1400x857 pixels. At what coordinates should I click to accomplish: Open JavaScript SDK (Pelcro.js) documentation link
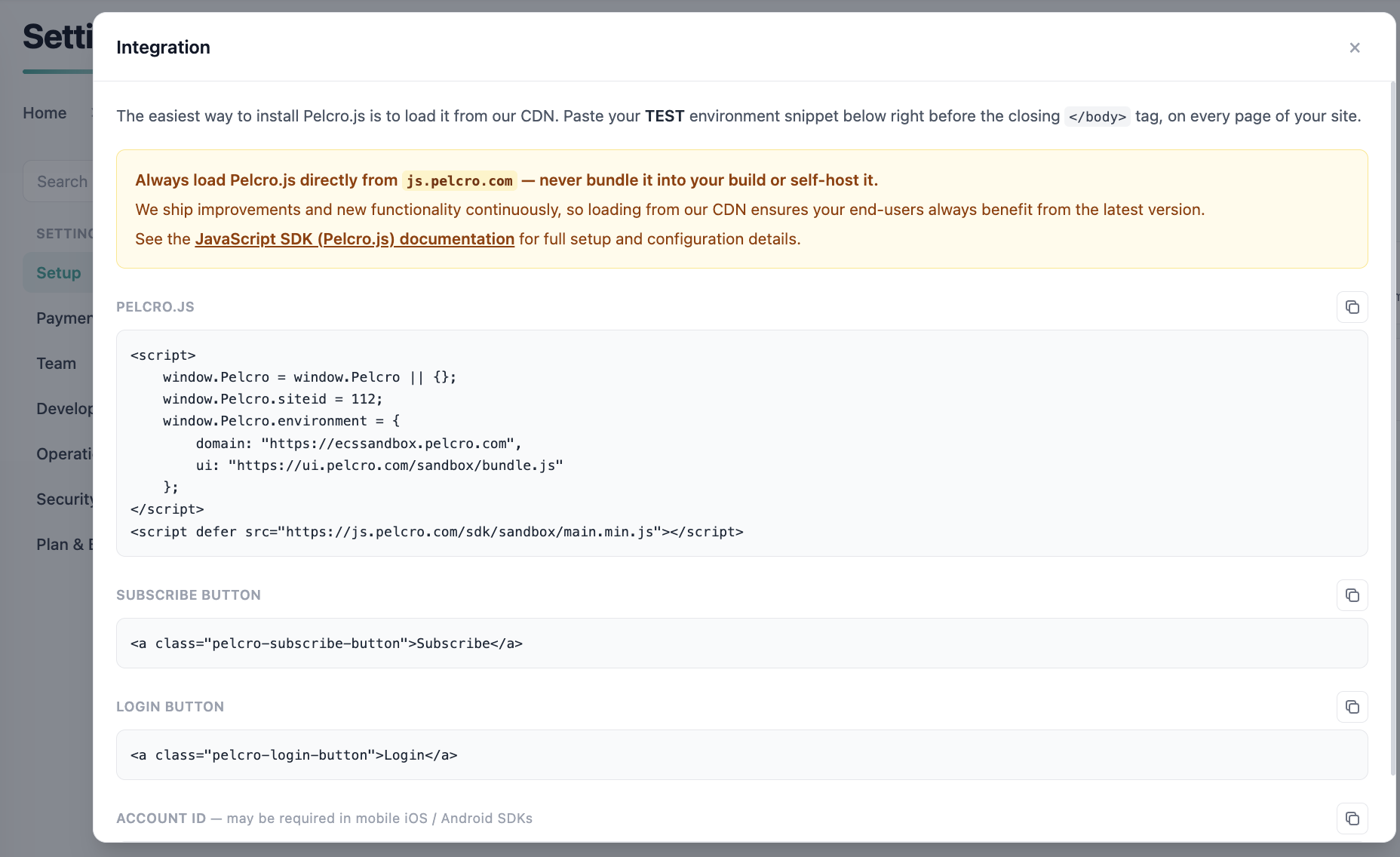[x=355, y=239]
